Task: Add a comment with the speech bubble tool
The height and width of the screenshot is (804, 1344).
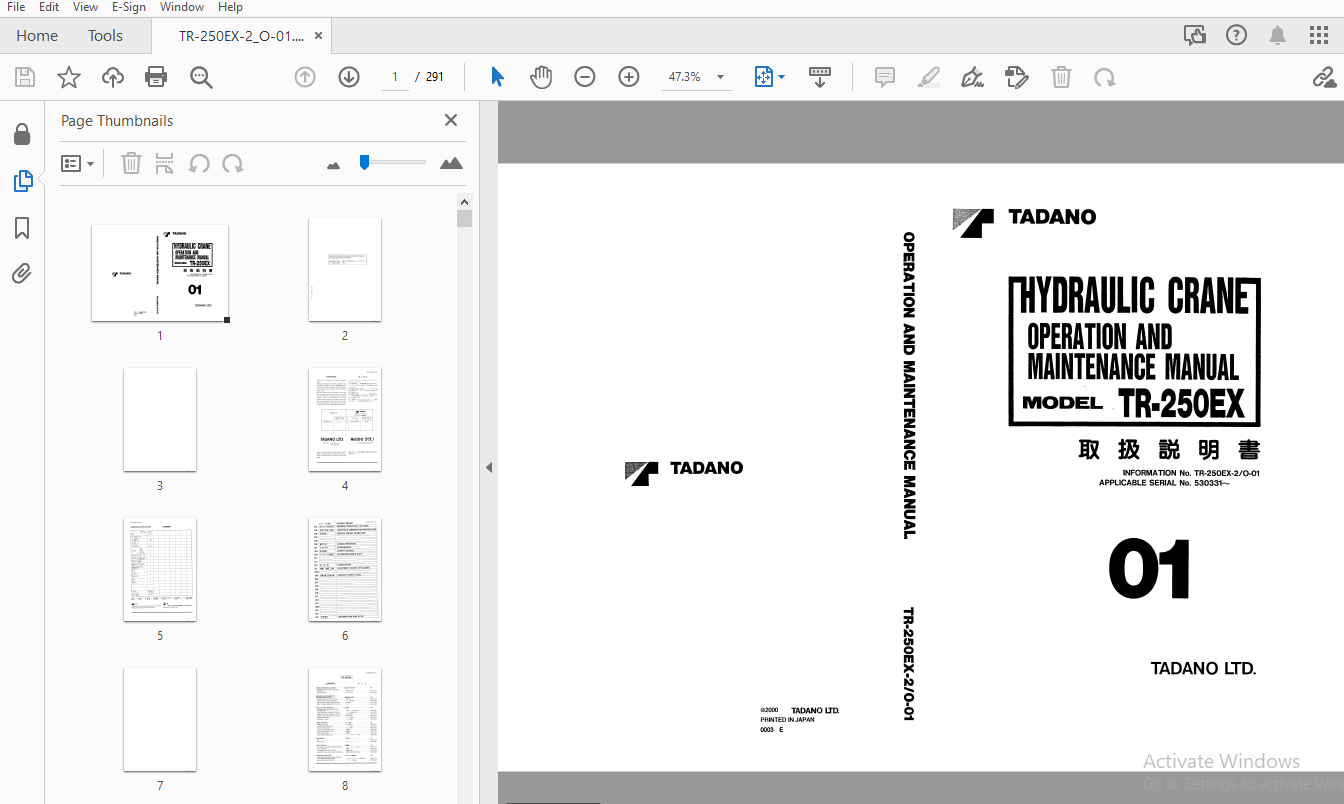Action: [x=885, y=77]
